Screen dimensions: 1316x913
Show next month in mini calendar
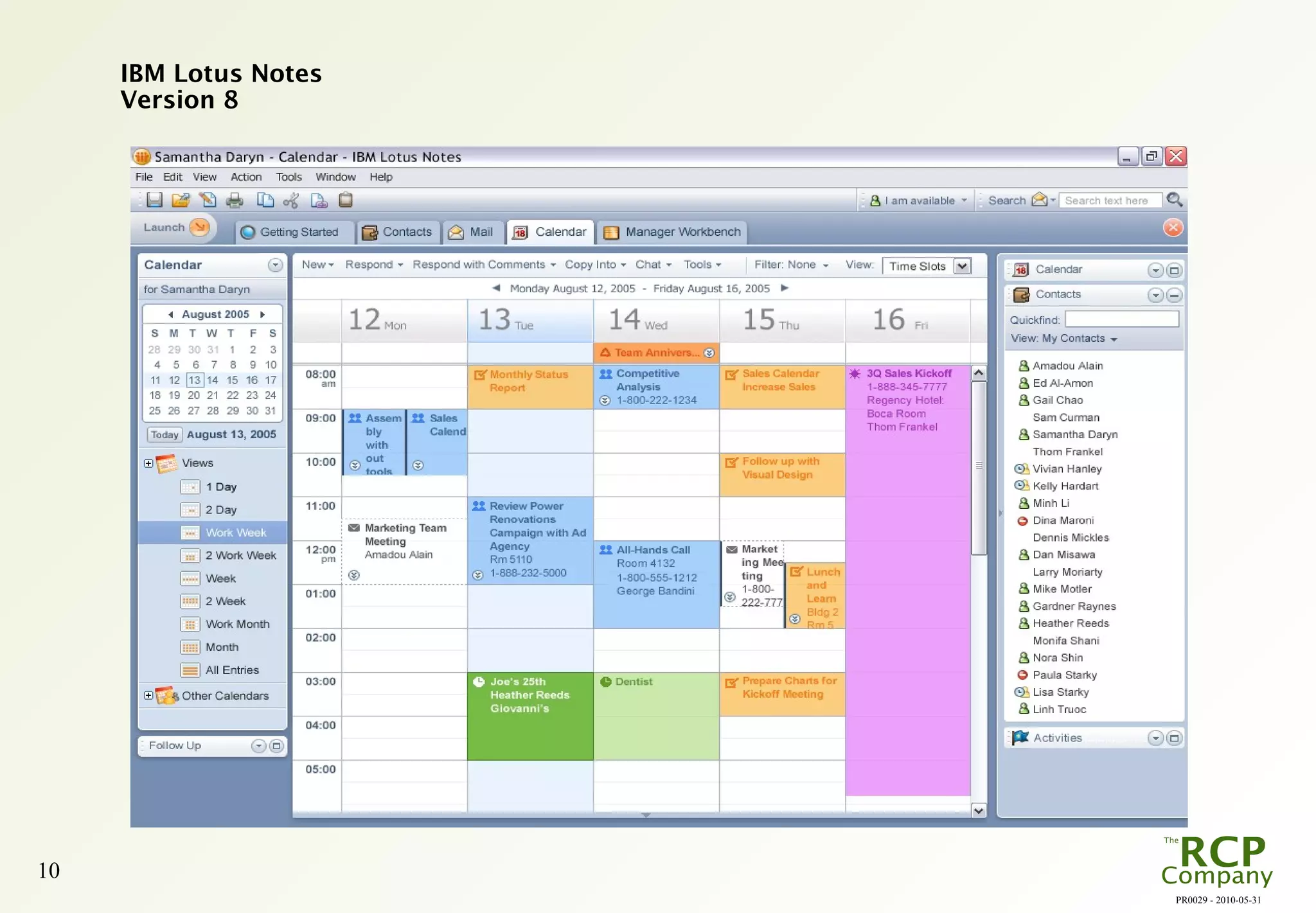pos(262,315)
